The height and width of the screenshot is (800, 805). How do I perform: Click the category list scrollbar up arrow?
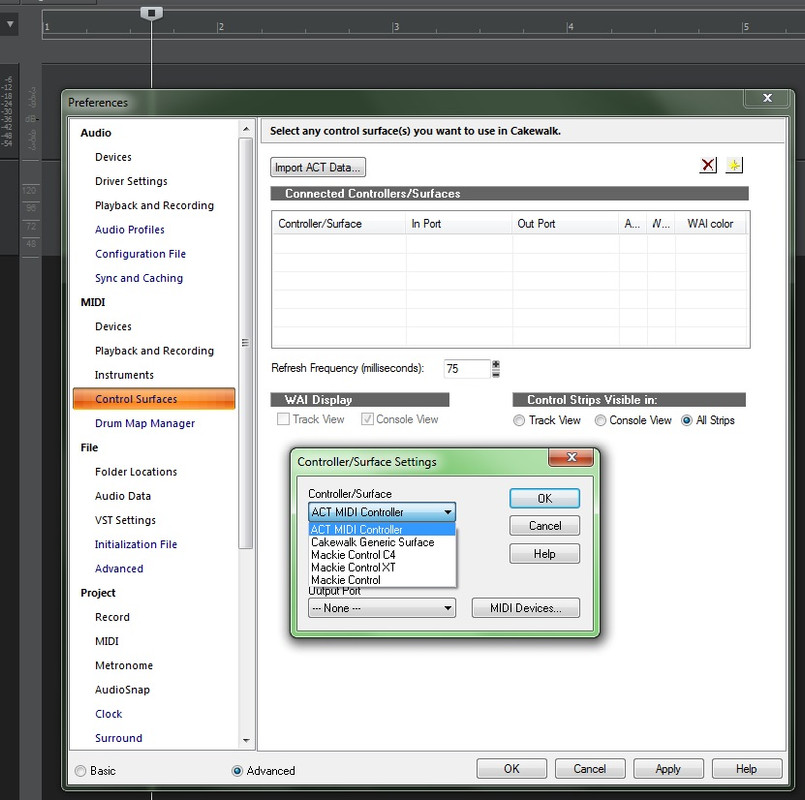pos(246,129)
